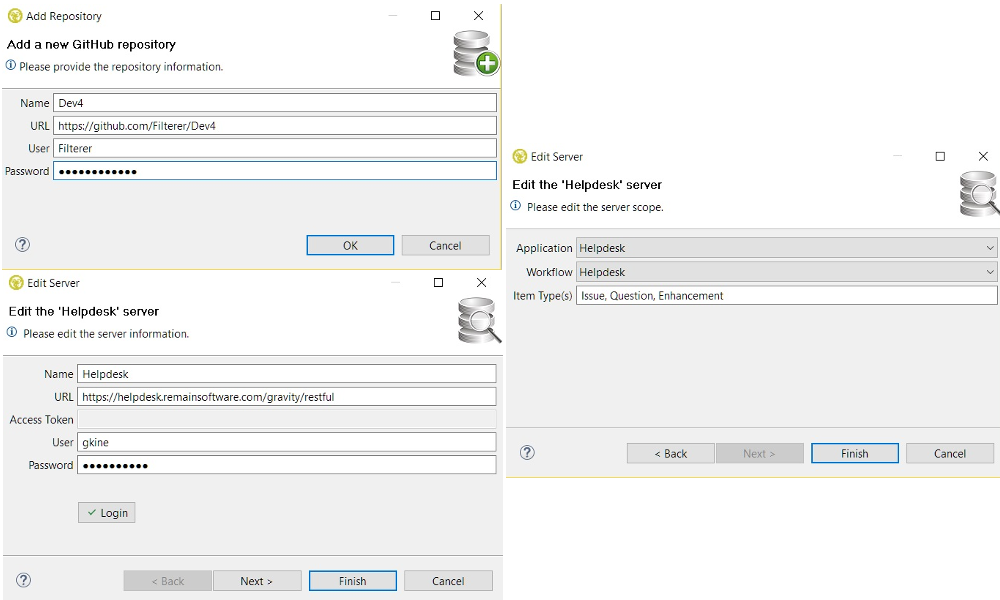The image size is (1000, 600).
Task: Click repository Name field containing Dev4
Action: click(x=275, y=103)
